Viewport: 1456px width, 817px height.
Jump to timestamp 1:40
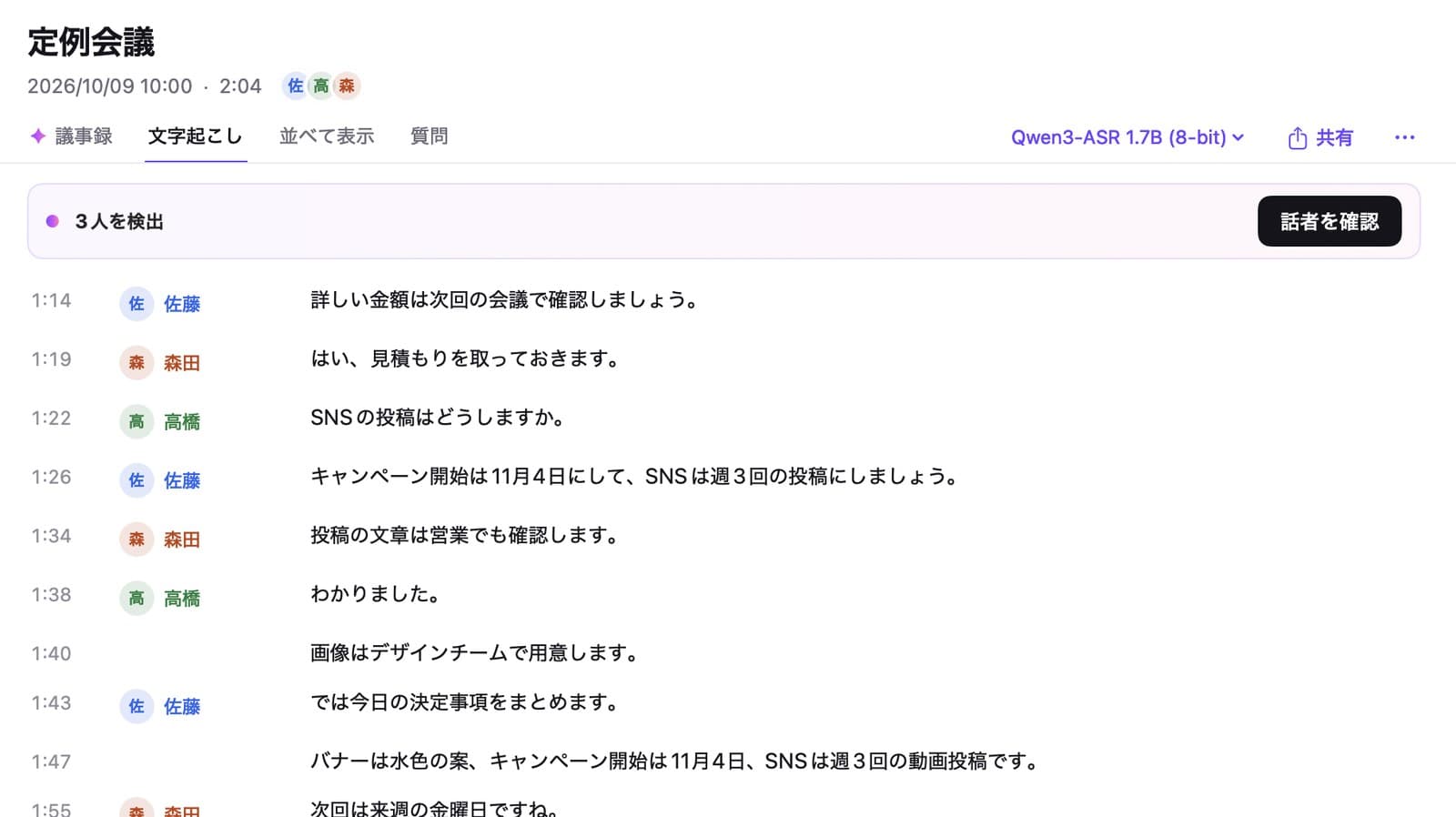tap(51, 653)
